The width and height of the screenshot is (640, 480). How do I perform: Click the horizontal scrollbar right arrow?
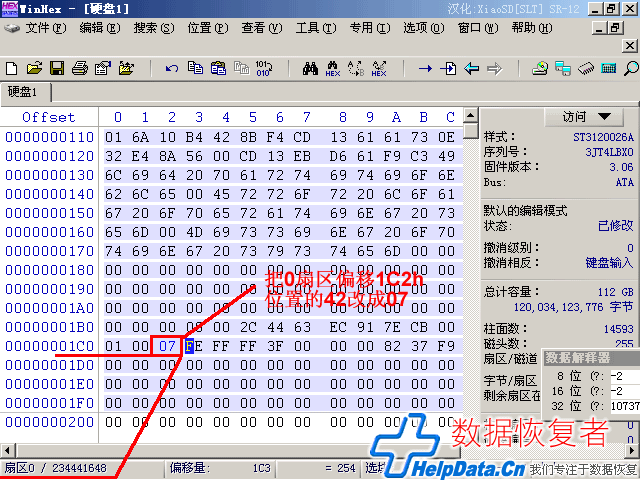click(633, 451)
